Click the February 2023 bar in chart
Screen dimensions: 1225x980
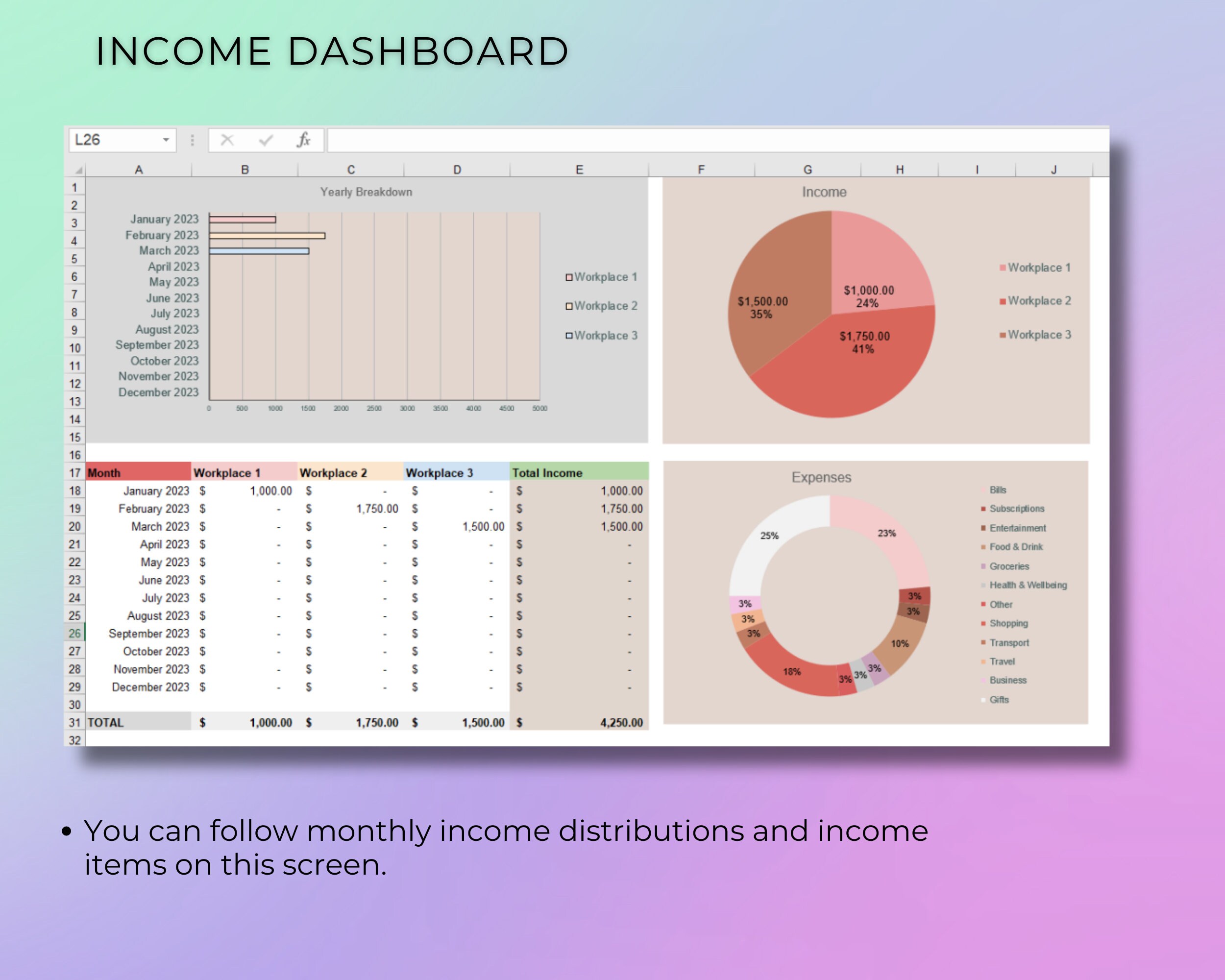(267, 235)
